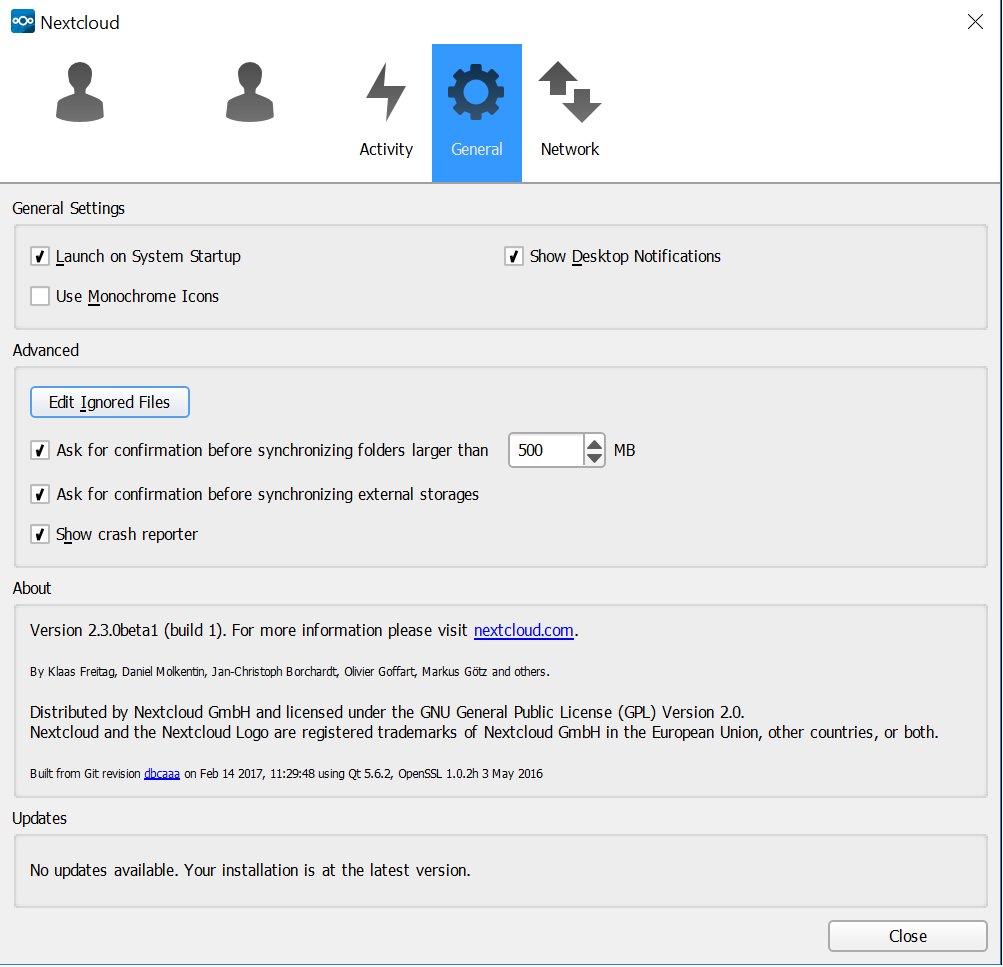Click 'No updates available' status text
The image size is (1003, 967).
[x=250, y=870]
